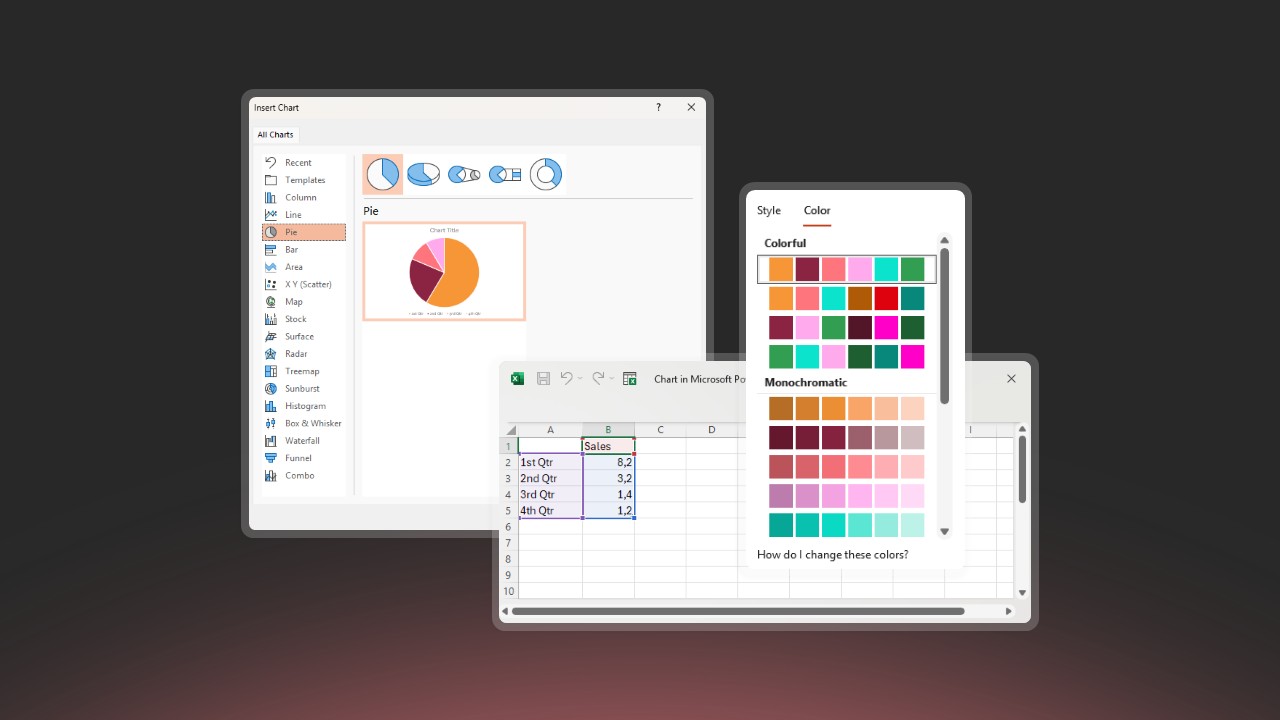Viewport: 1280px width, 720px height.
Task: Select Bar in the chart type list
Action: pos(304,250)
